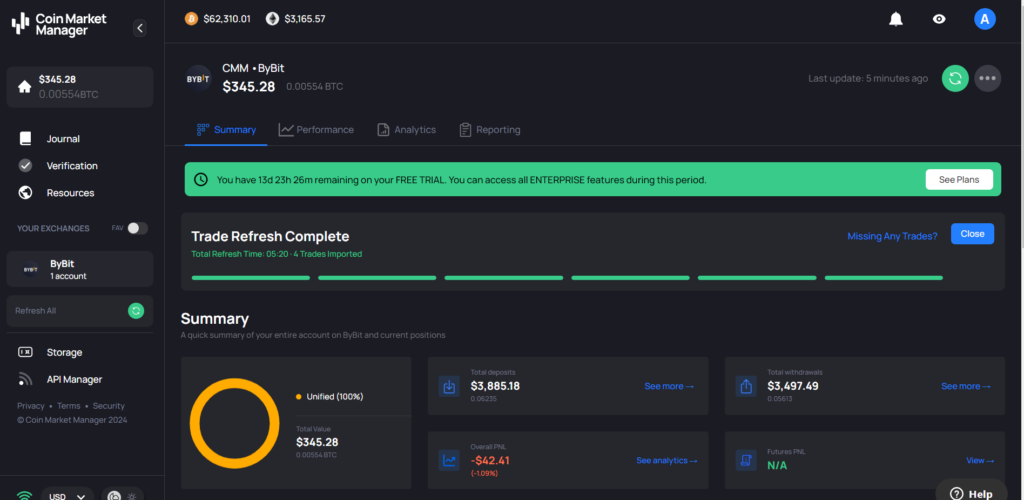Click the Coin Market Manager logo
Screen dimensions: 1024x500
tap(59, 24)
